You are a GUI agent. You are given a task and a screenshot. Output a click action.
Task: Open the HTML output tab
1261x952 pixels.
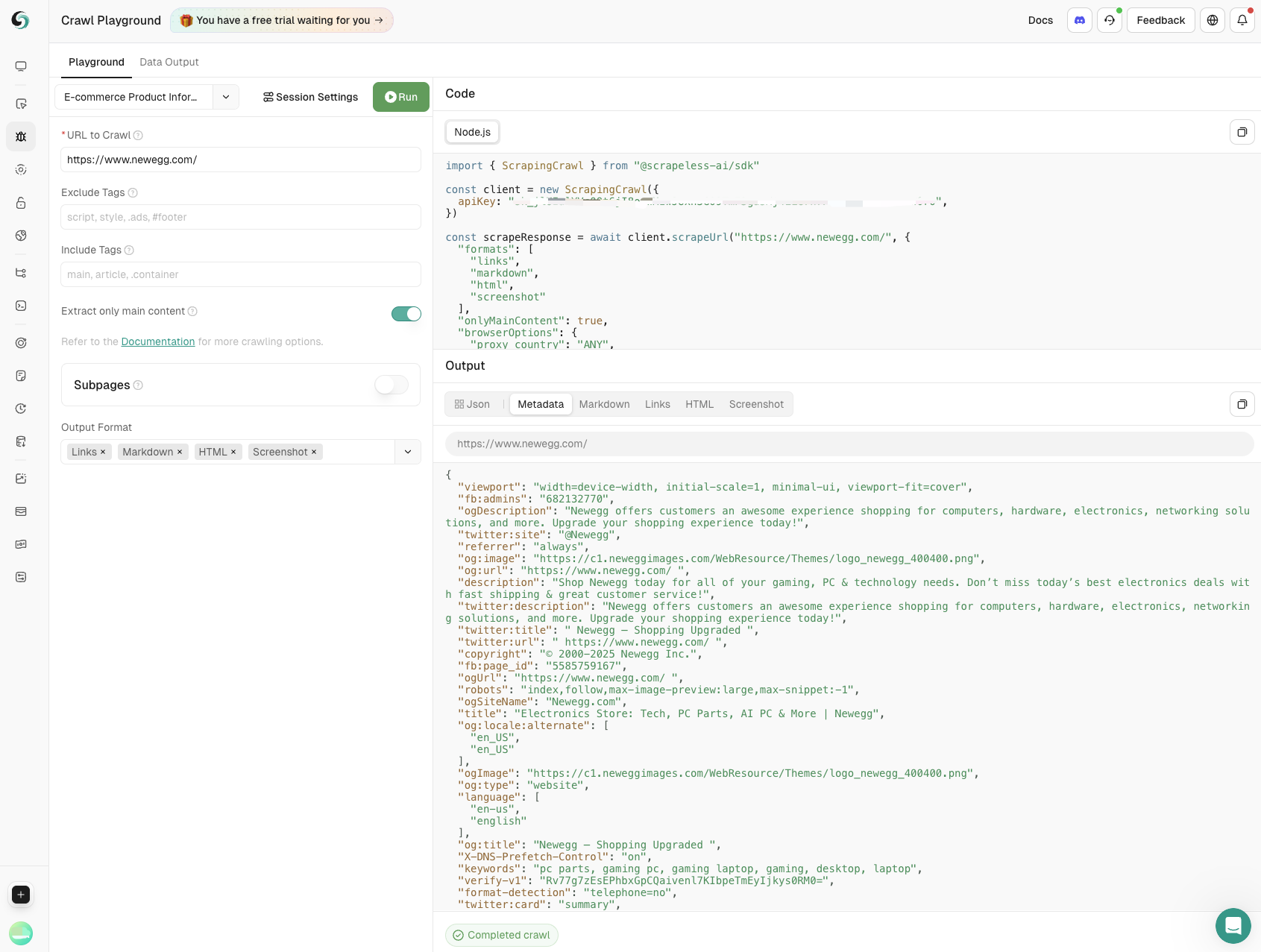(x=699, y=404)
